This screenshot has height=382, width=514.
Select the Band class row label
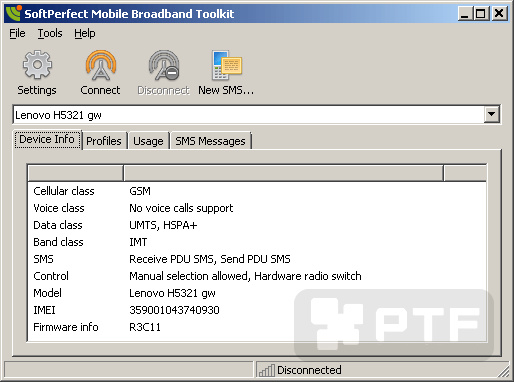pyautogui.click(x=58, y=242)
